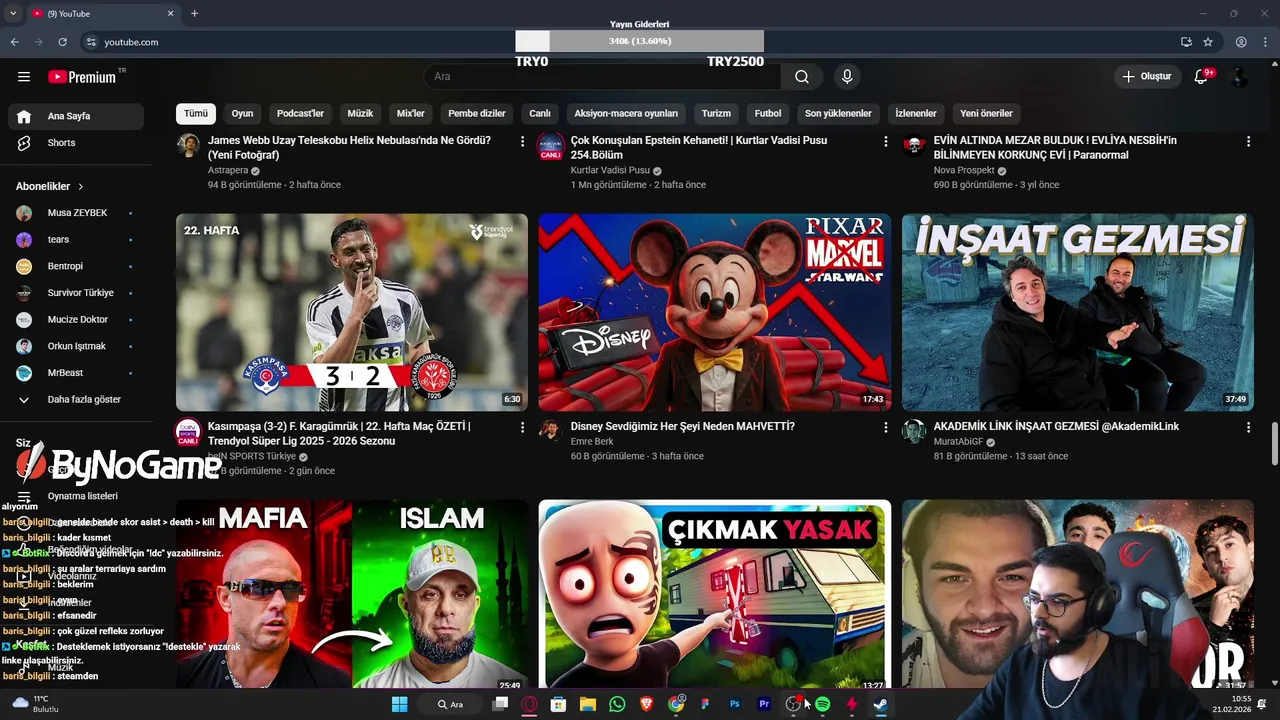Play the MAFIA ISLAM thumbnail
The width and height of the screenshot is (1280, 720).
(352, 594)
